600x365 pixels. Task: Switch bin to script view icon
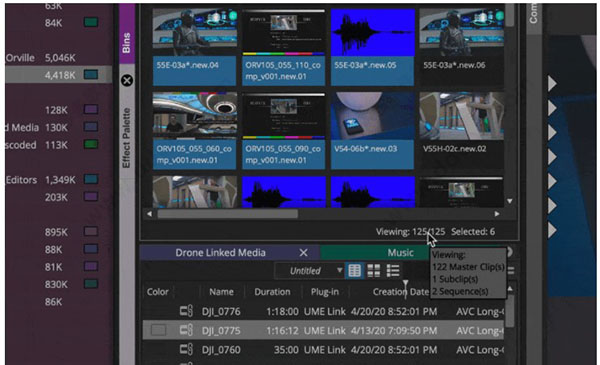point(393,271)
